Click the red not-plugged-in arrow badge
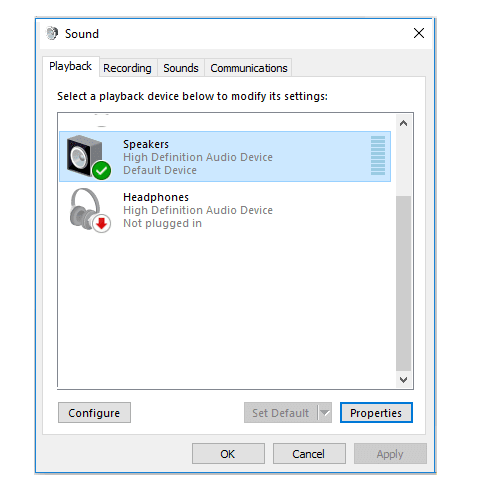Screen dimensions: 488x500 pos(101,223)
